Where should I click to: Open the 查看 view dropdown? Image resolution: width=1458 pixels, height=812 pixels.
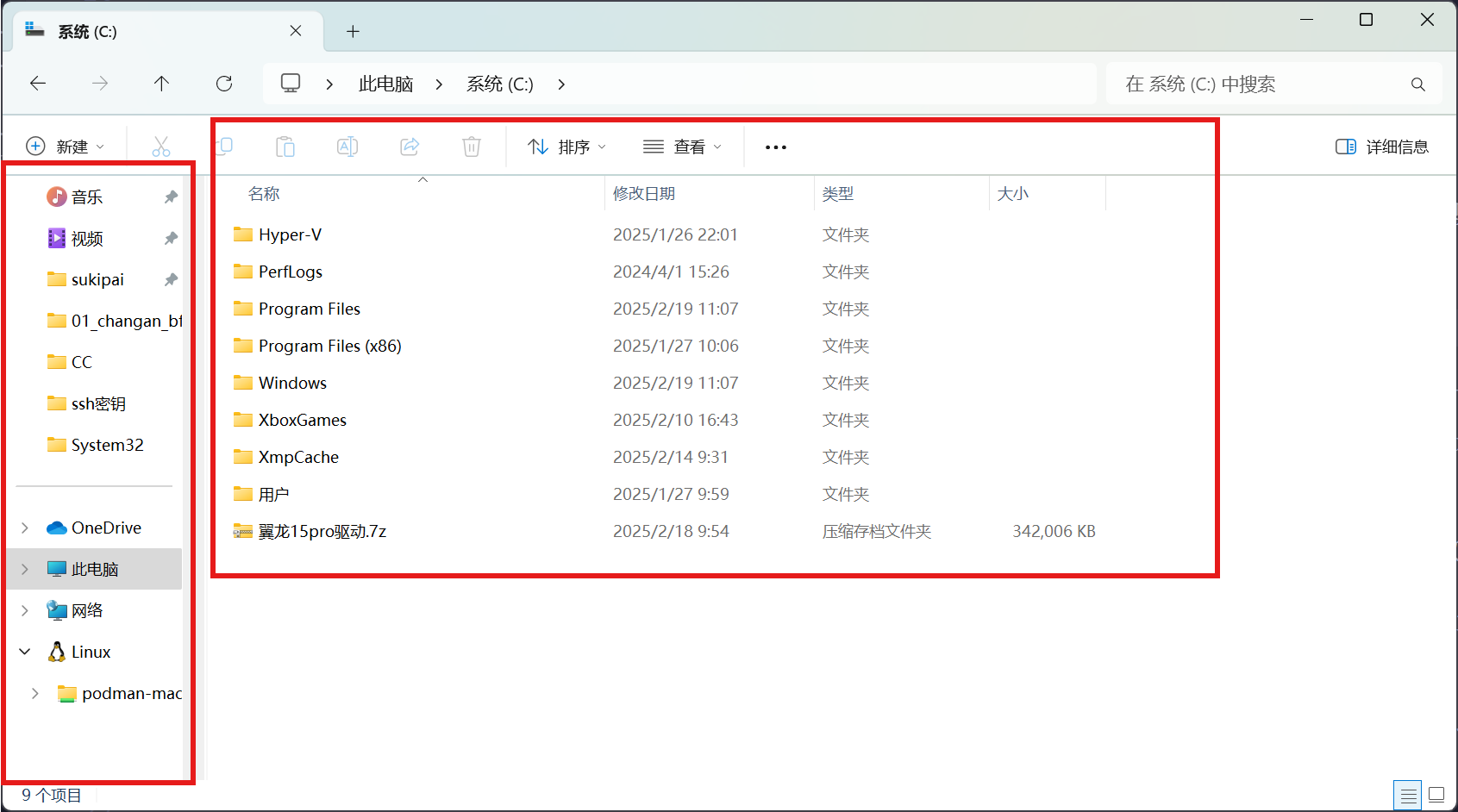(x=682, y=147)
